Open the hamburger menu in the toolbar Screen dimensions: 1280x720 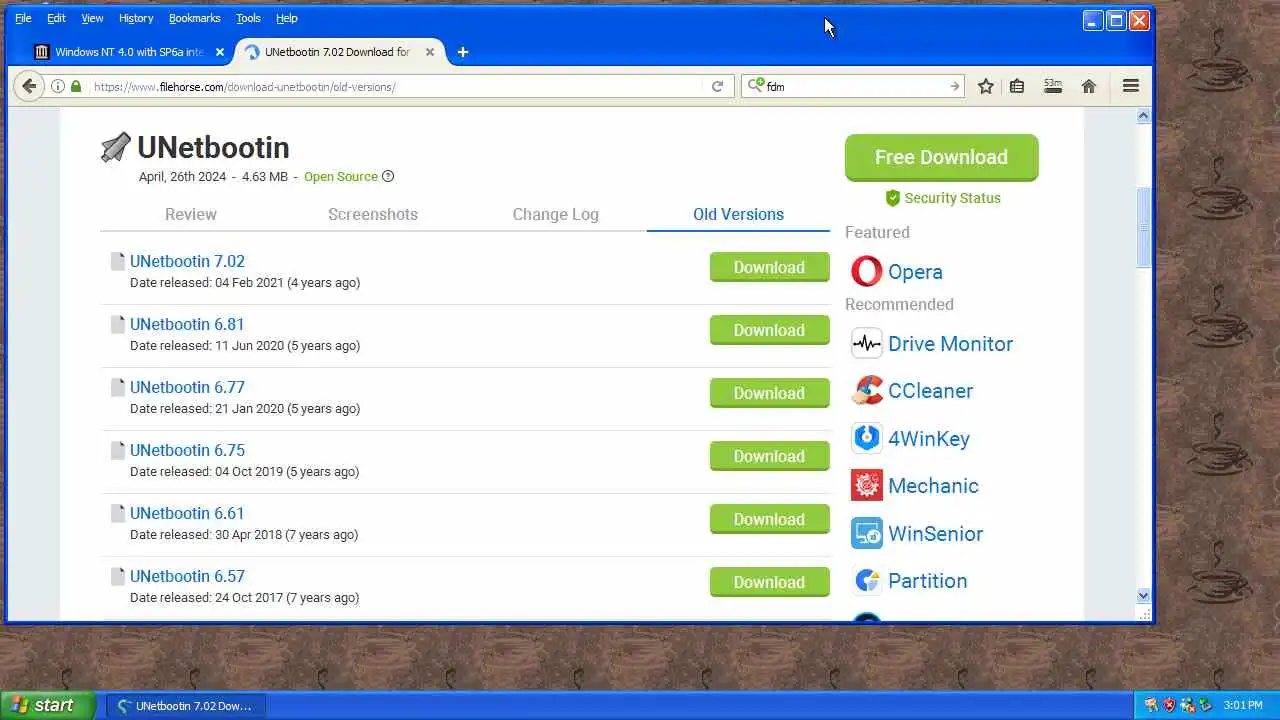tap(1131, 87)
